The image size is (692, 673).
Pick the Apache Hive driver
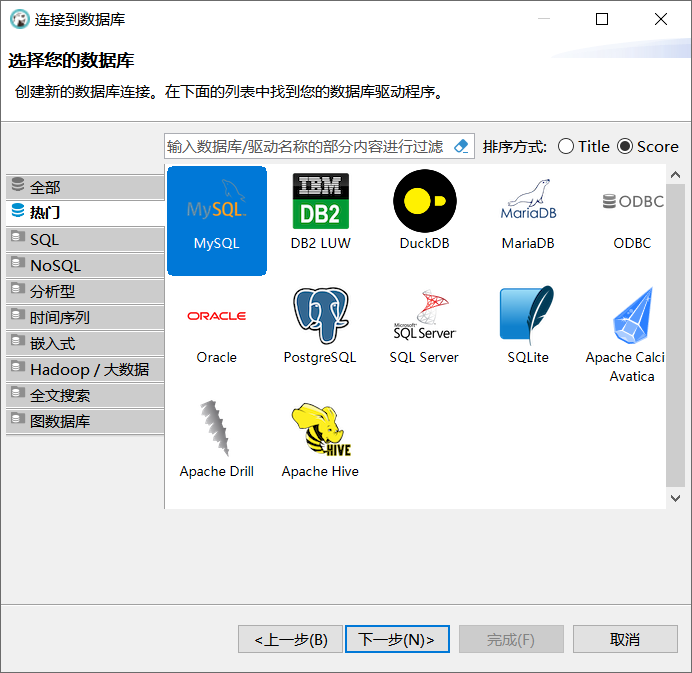click(x=320, y=440)
